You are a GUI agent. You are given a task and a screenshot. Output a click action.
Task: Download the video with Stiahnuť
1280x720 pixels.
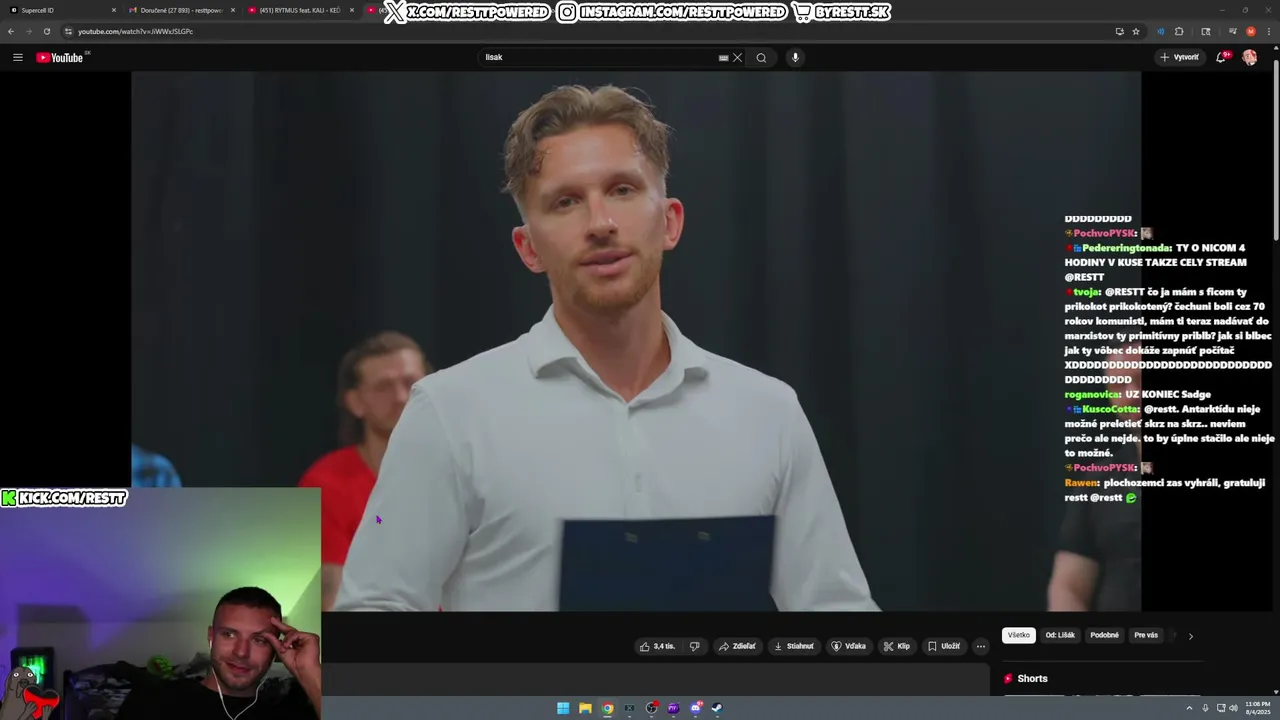coord(794,646)
